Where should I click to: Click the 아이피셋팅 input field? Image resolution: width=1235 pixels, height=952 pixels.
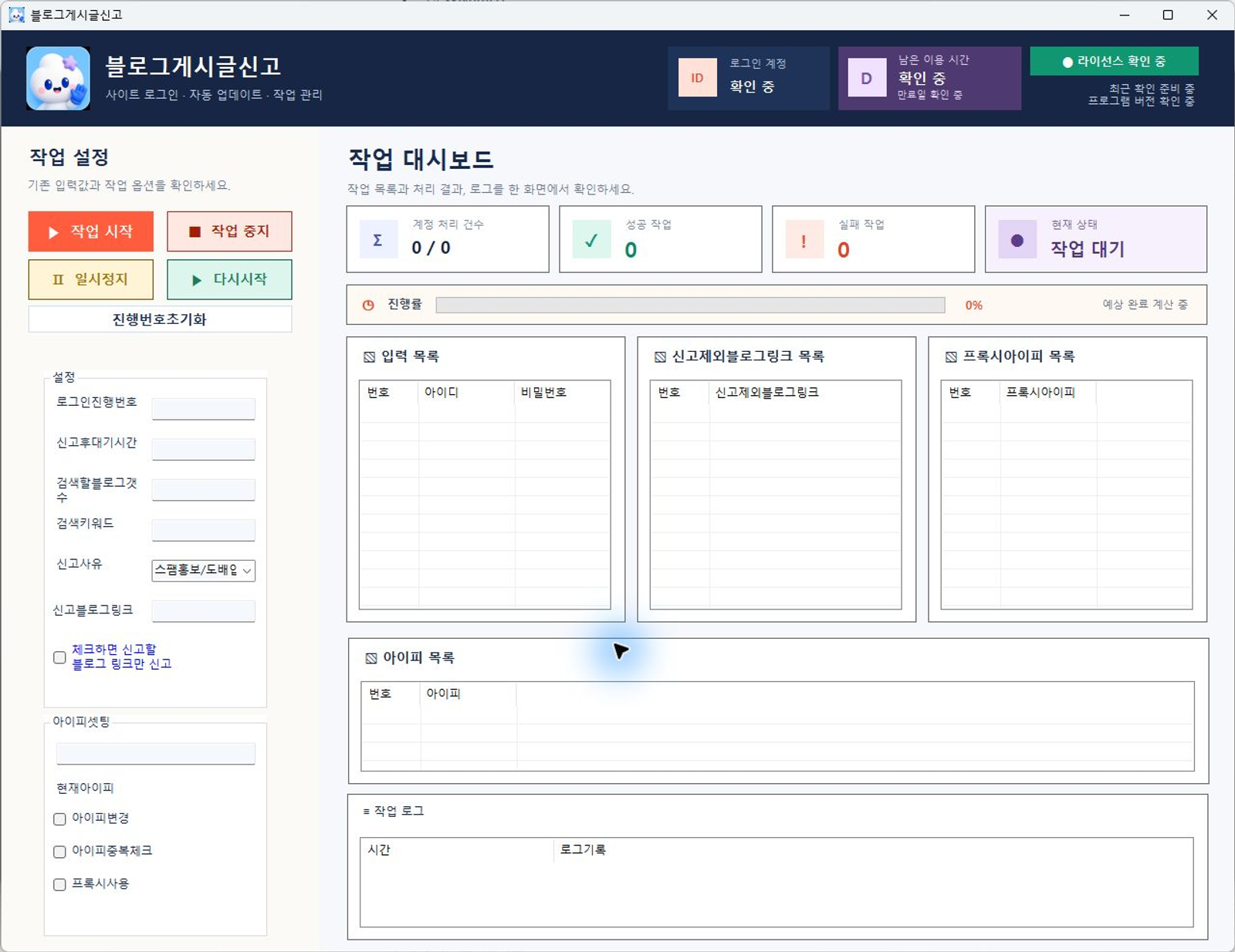click(156, 754)
